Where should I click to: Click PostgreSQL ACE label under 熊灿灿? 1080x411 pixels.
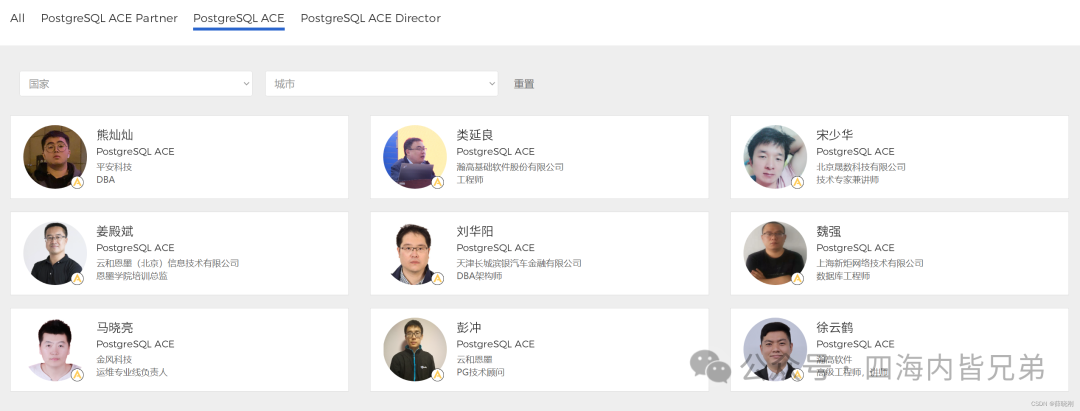(135, 151)
